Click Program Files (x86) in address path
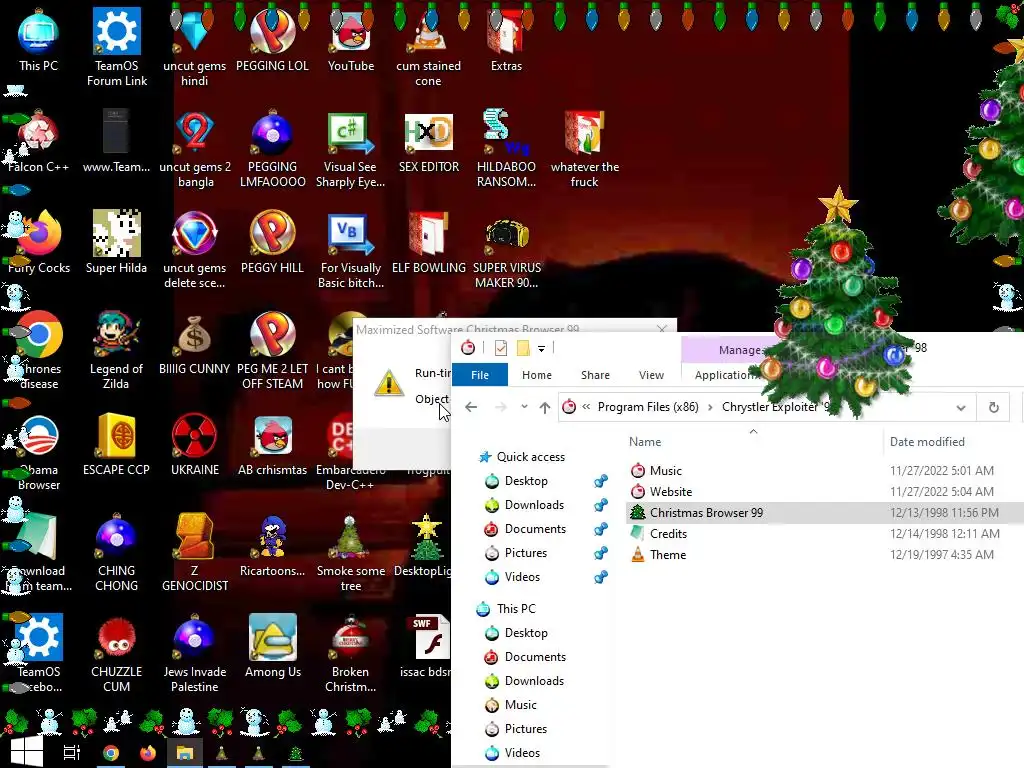 [648, 407]
